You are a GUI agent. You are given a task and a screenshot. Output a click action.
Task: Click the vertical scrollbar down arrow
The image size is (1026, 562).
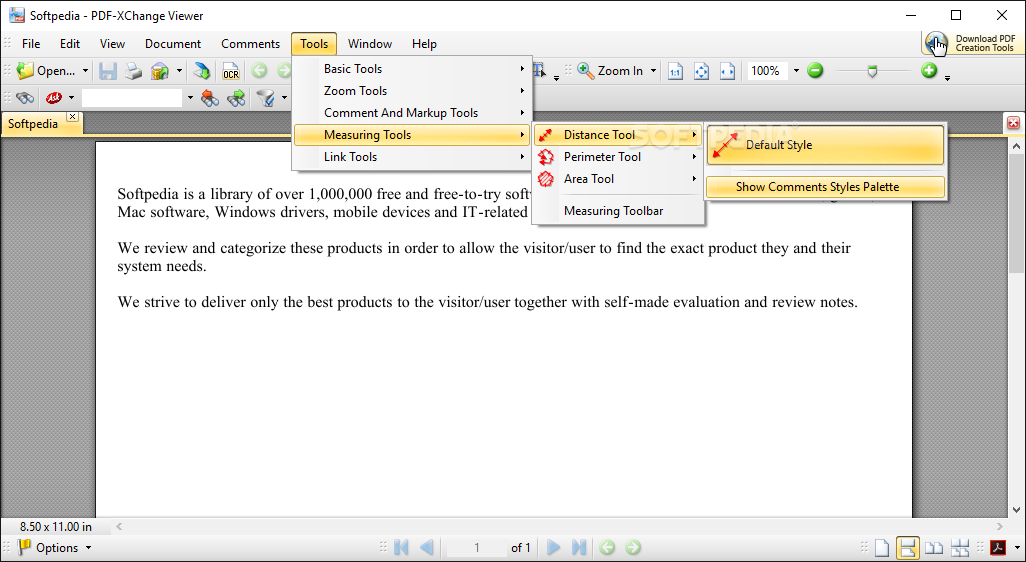[x=1017, y=509]
